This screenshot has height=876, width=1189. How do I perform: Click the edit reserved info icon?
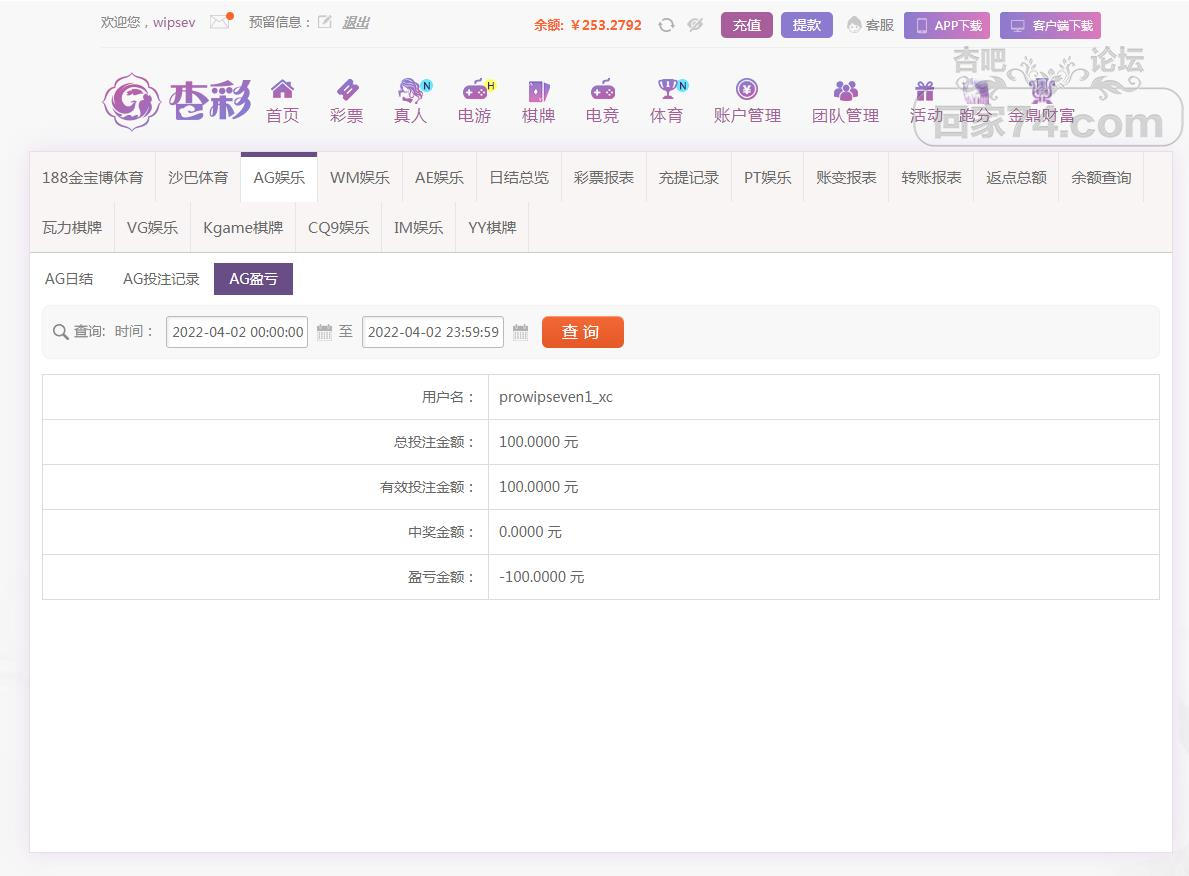point(324,22)
